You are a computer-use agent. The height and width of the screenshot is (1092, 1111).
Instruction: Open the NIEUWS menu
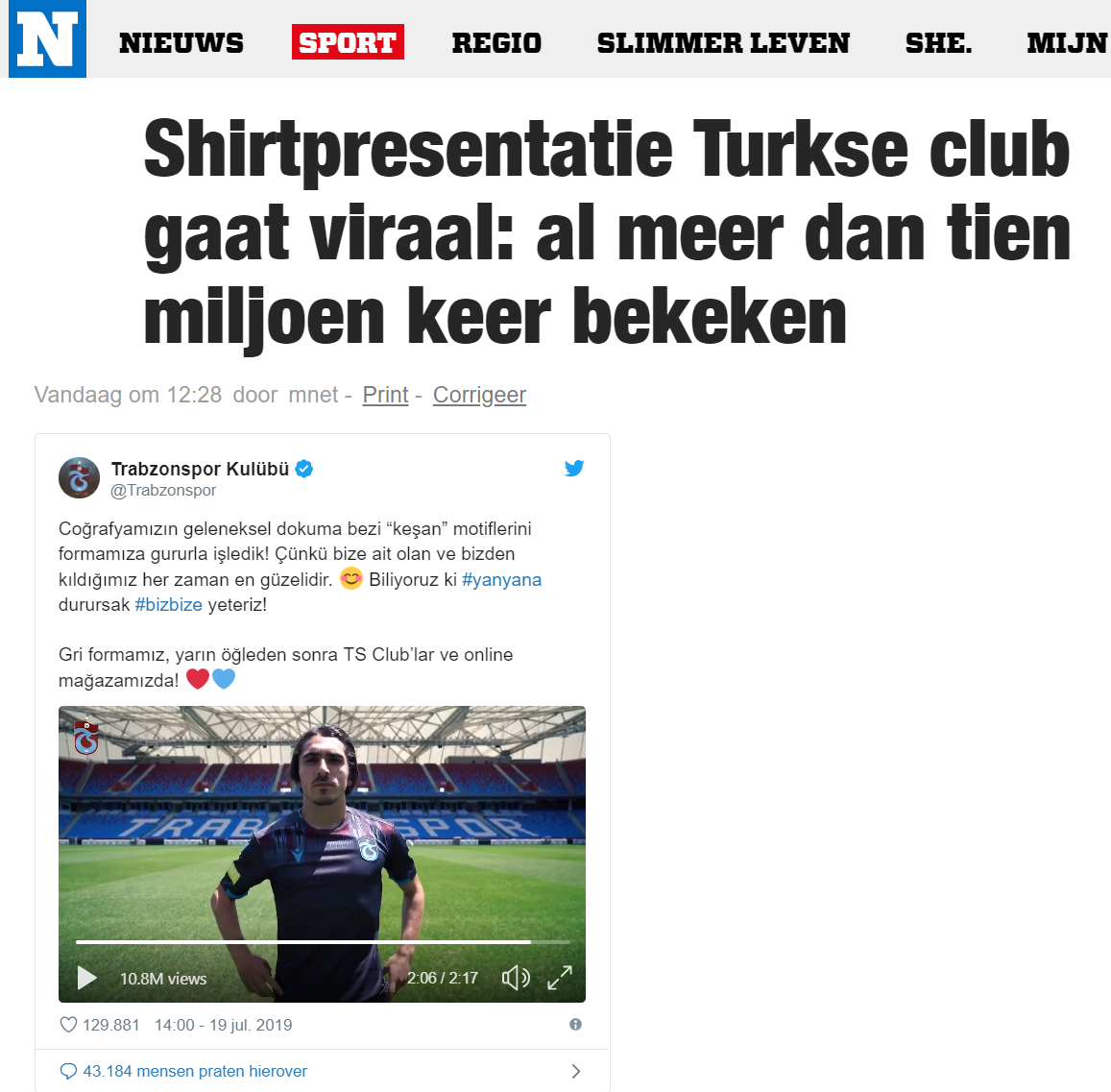tap(181, 42)
